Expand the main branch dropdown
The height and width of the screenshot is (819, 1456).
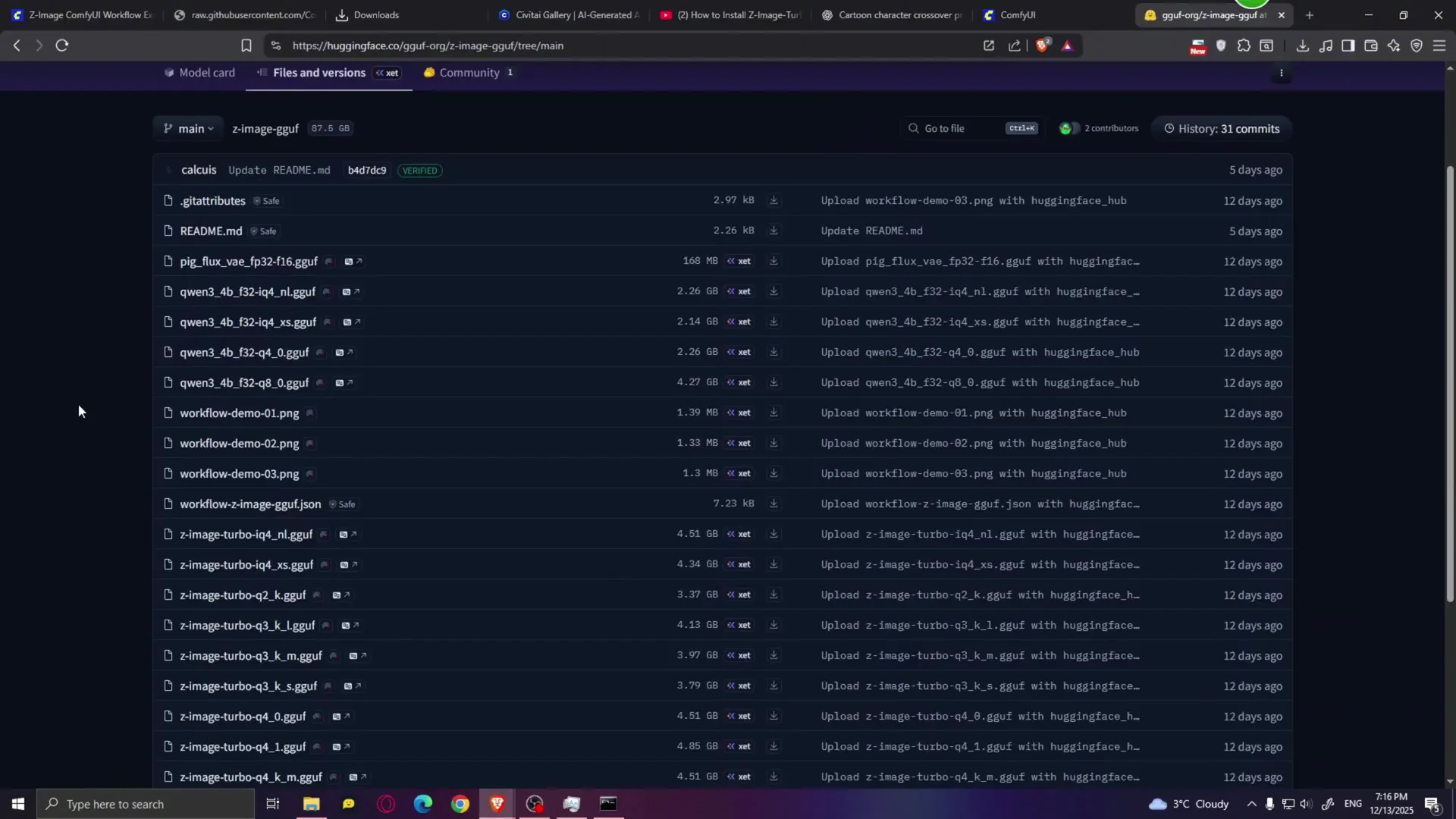pyautogui.click(x=188, y=129)
